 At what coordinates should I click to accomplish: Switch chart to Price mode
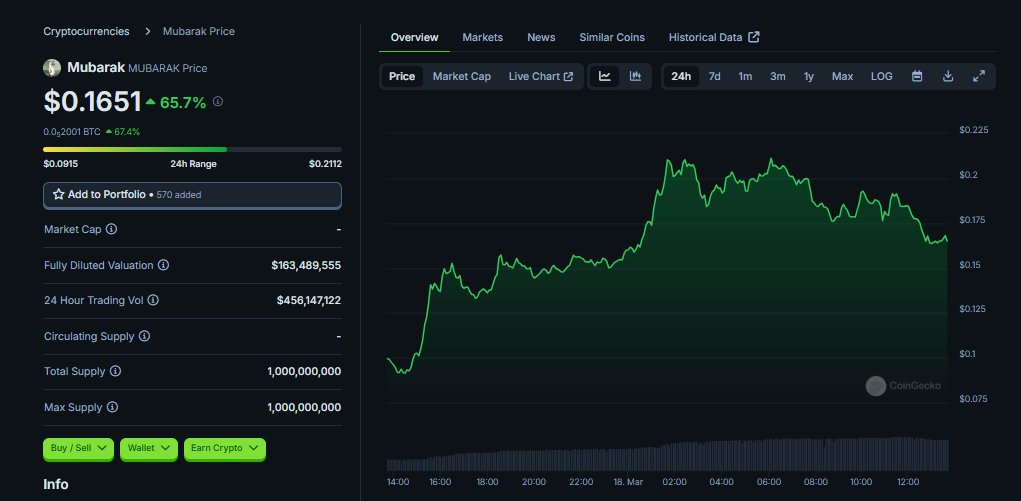pyautogui.click(x=402, y=76)
